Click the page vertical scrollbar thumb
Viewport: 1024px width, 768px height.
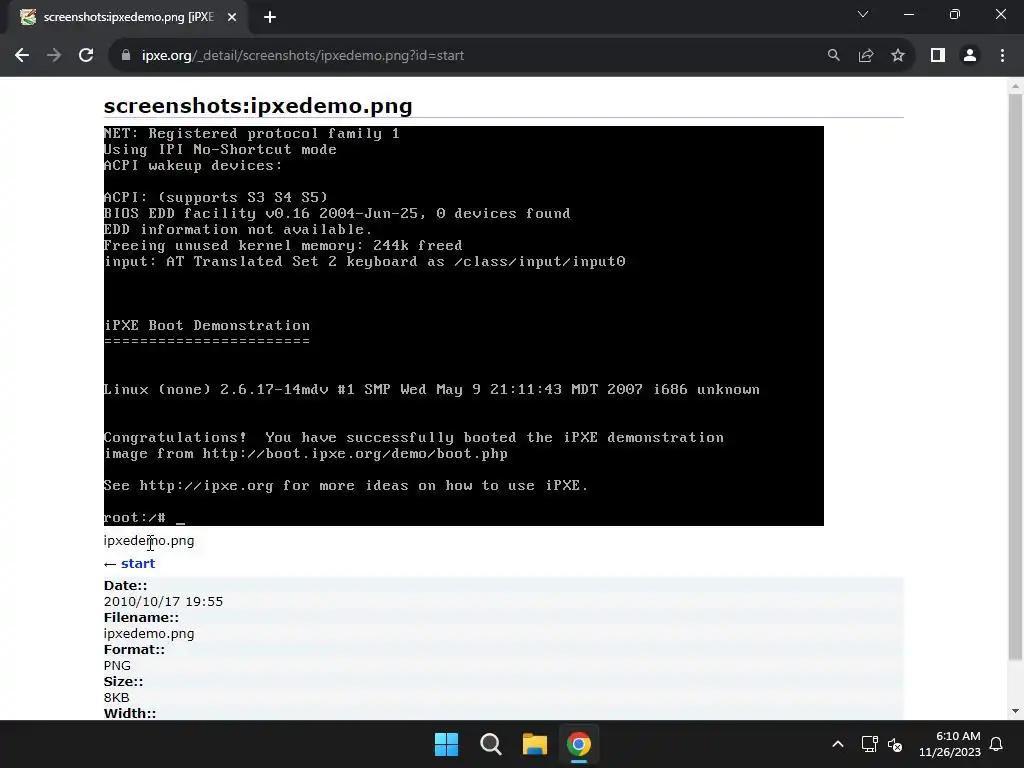point(1015,376)
